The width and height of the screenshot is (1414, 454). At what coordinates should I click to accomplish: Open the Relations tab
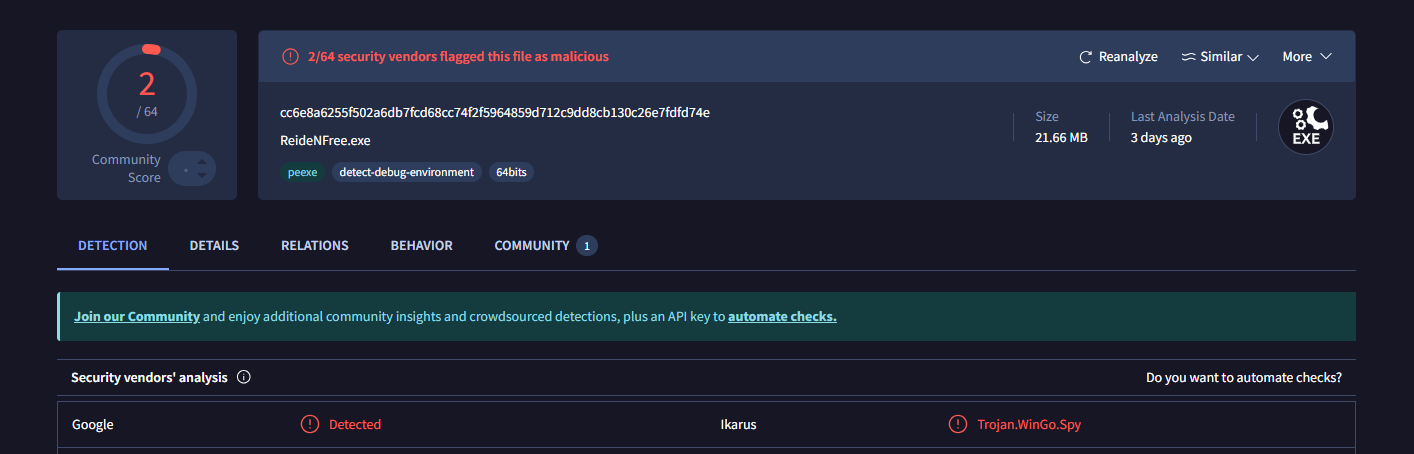(x=315, y=246)
